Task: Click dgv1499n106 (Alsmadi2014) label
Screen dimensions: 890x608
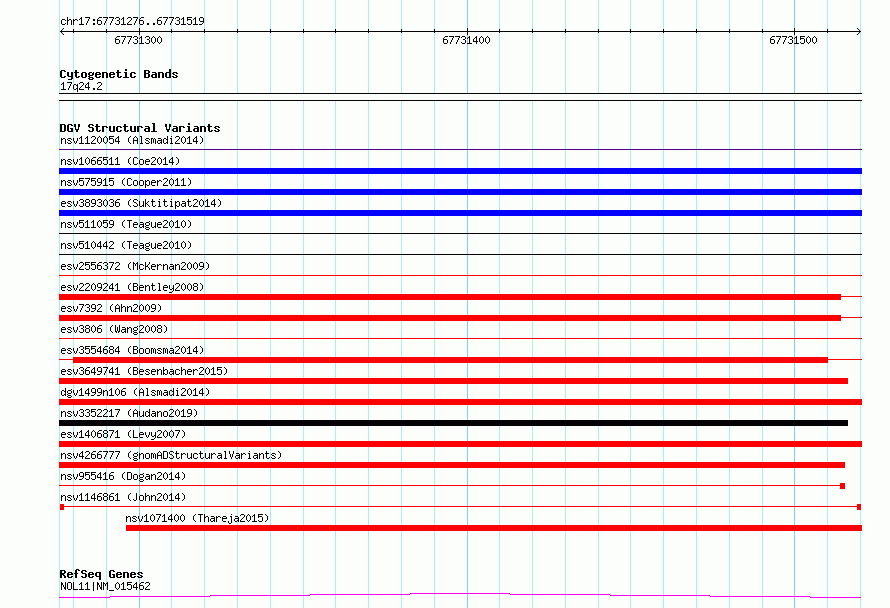Action: pos(135,392)
